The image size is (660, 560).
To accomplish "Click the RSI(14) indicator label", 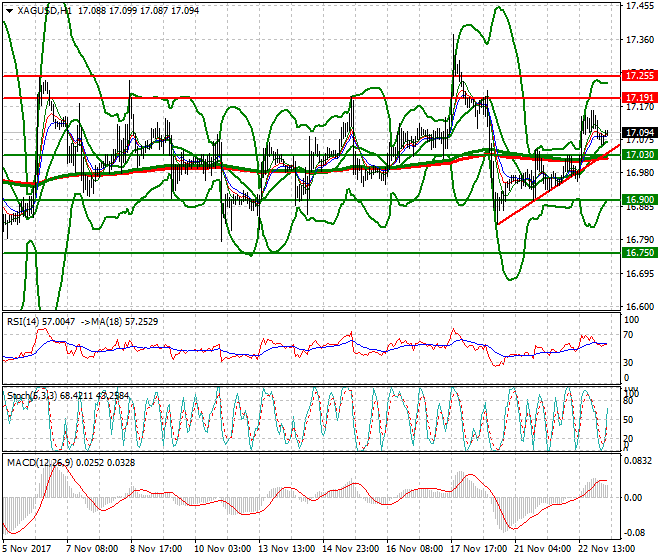I will 26,323.
